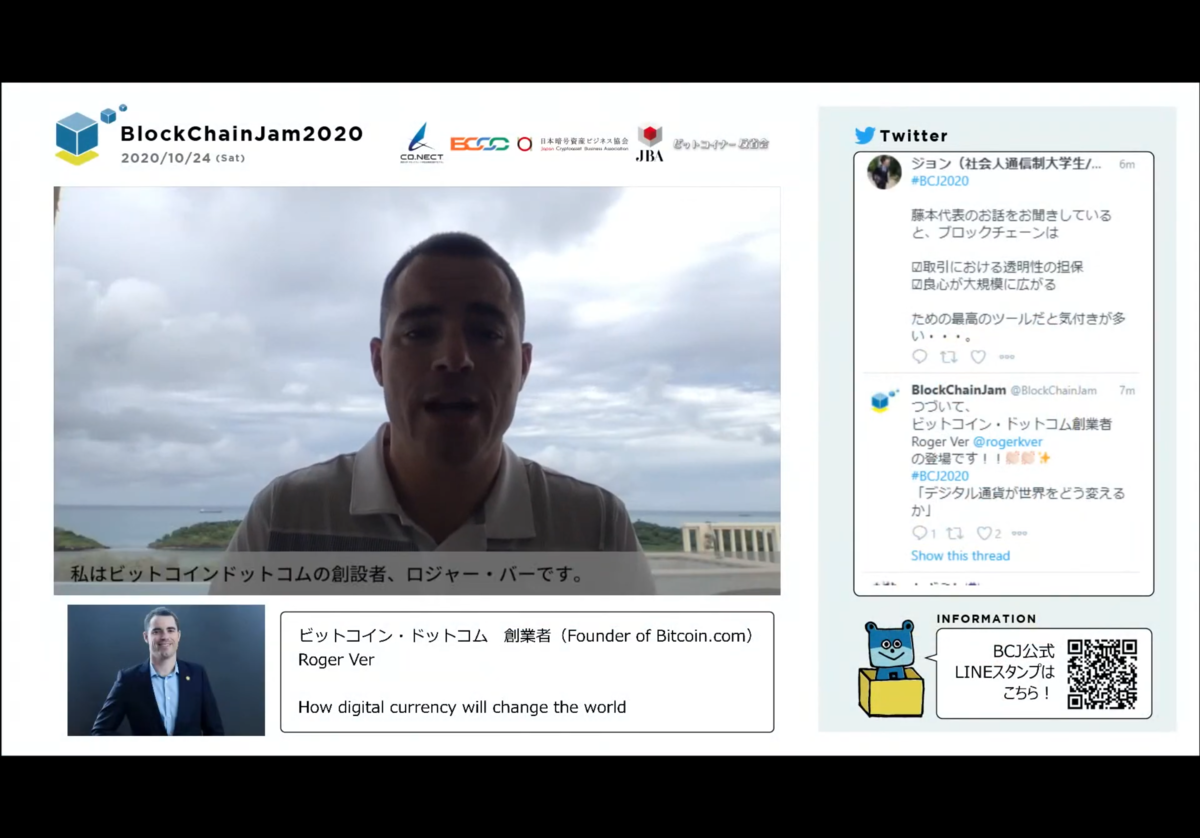Retweet the ジョン tweet
The image size is (1200, 838).
point(949,357)
